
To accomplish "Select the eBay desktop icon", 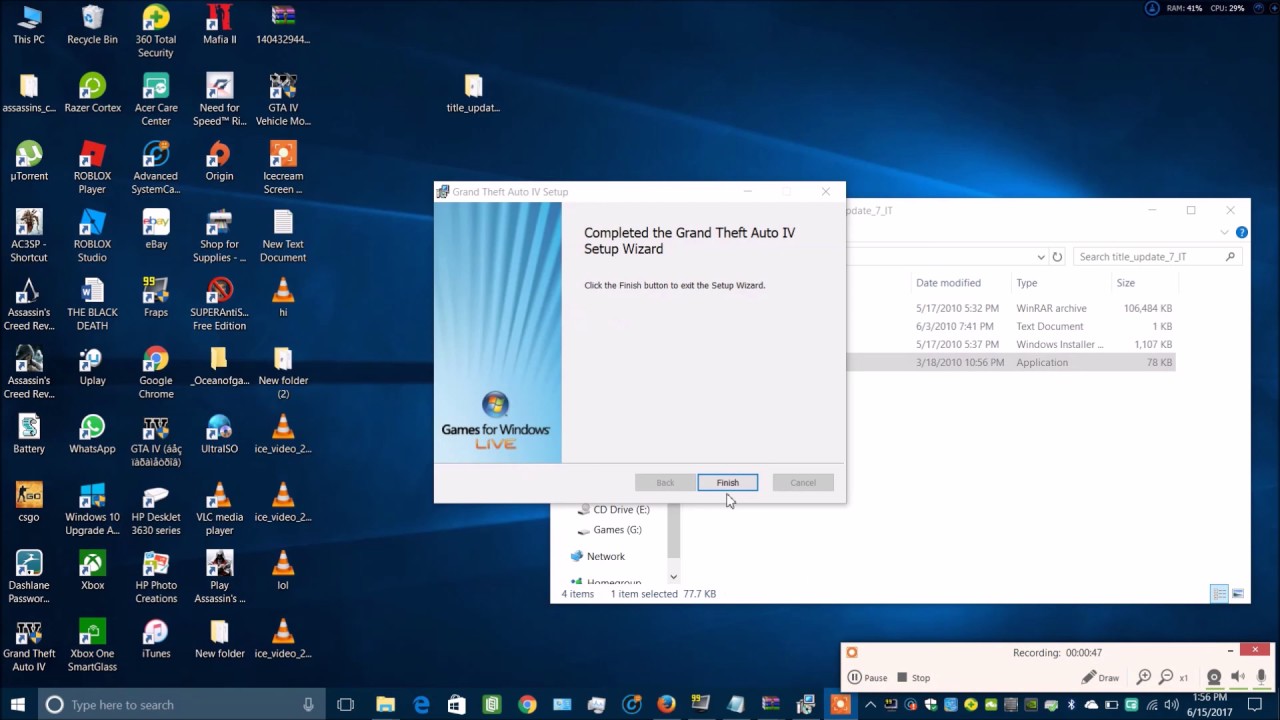I will [156, 229].
